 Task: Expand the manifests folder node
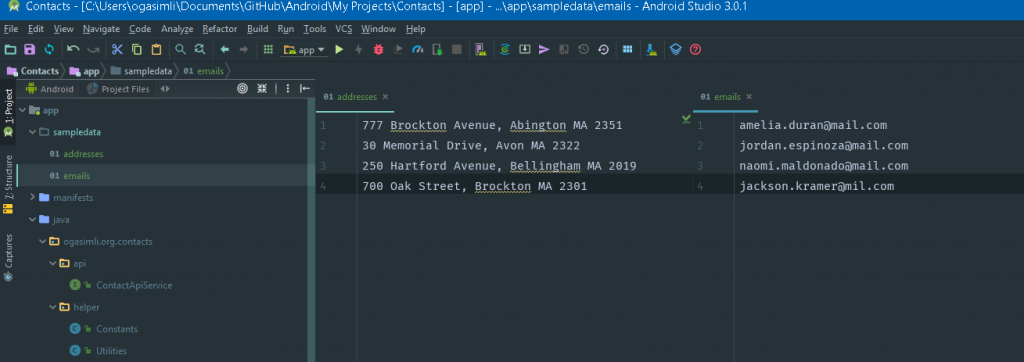tap(32, 197)
